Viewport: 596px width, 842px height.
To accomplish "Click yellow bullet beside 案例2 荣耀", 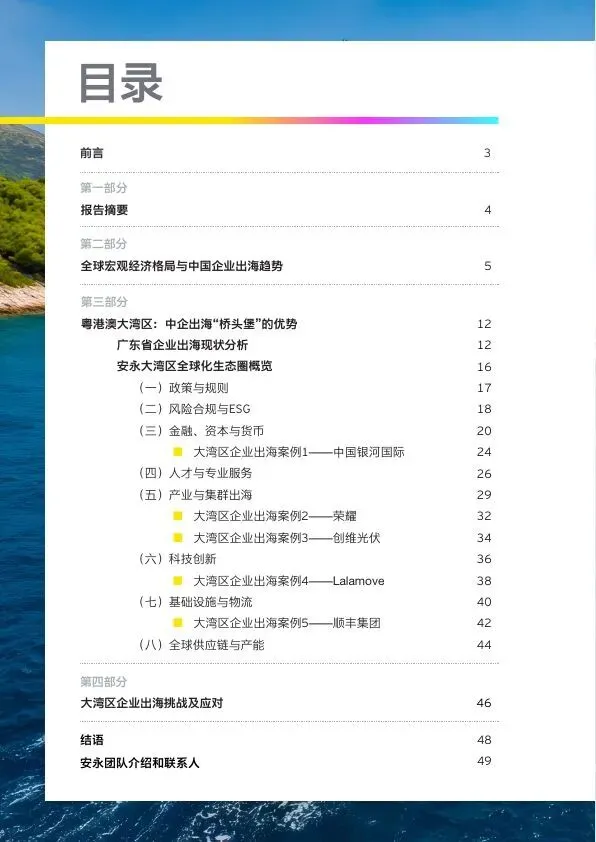I will (x=178, y=516).
